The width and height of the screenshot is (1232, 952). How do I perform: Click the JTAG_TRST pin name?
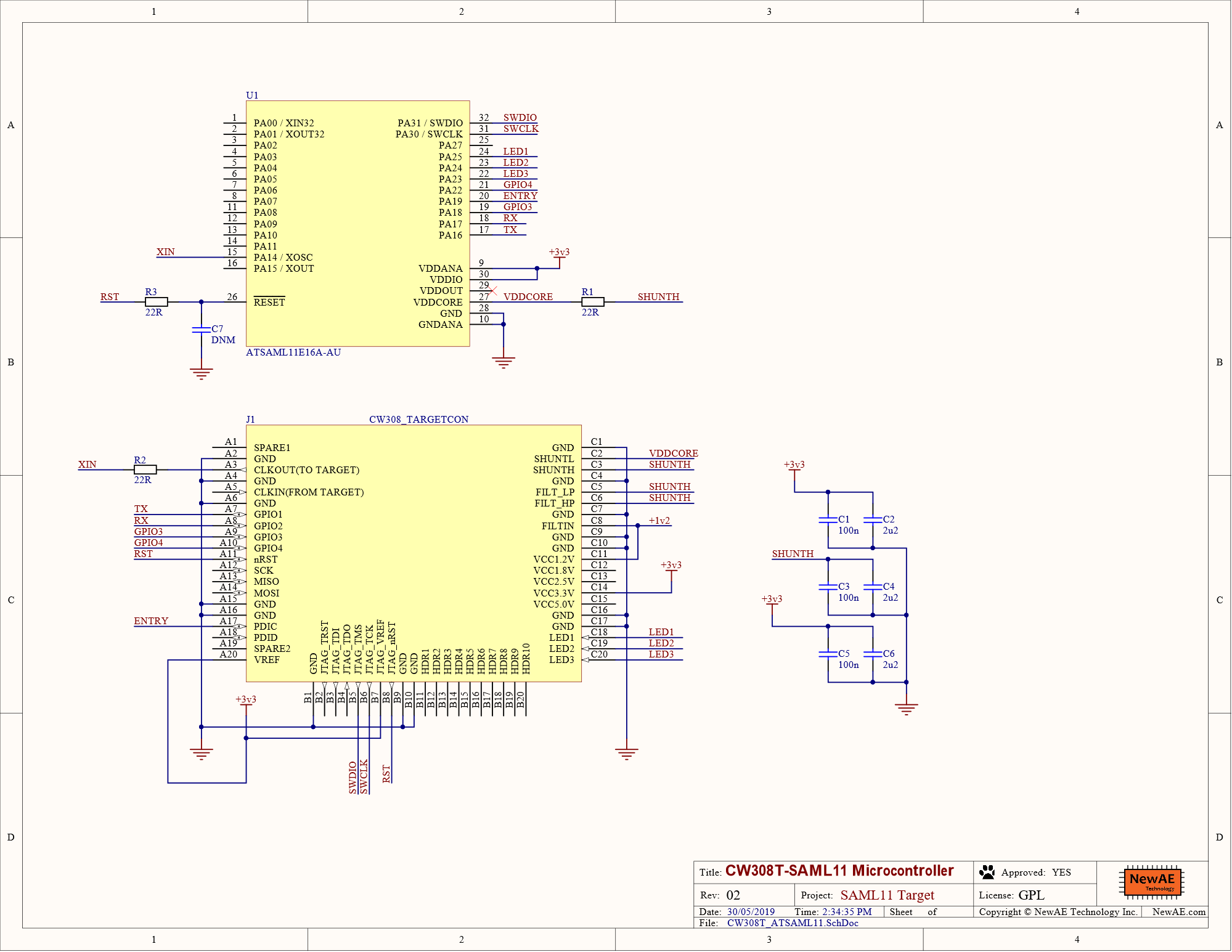(x=324, y=647)
